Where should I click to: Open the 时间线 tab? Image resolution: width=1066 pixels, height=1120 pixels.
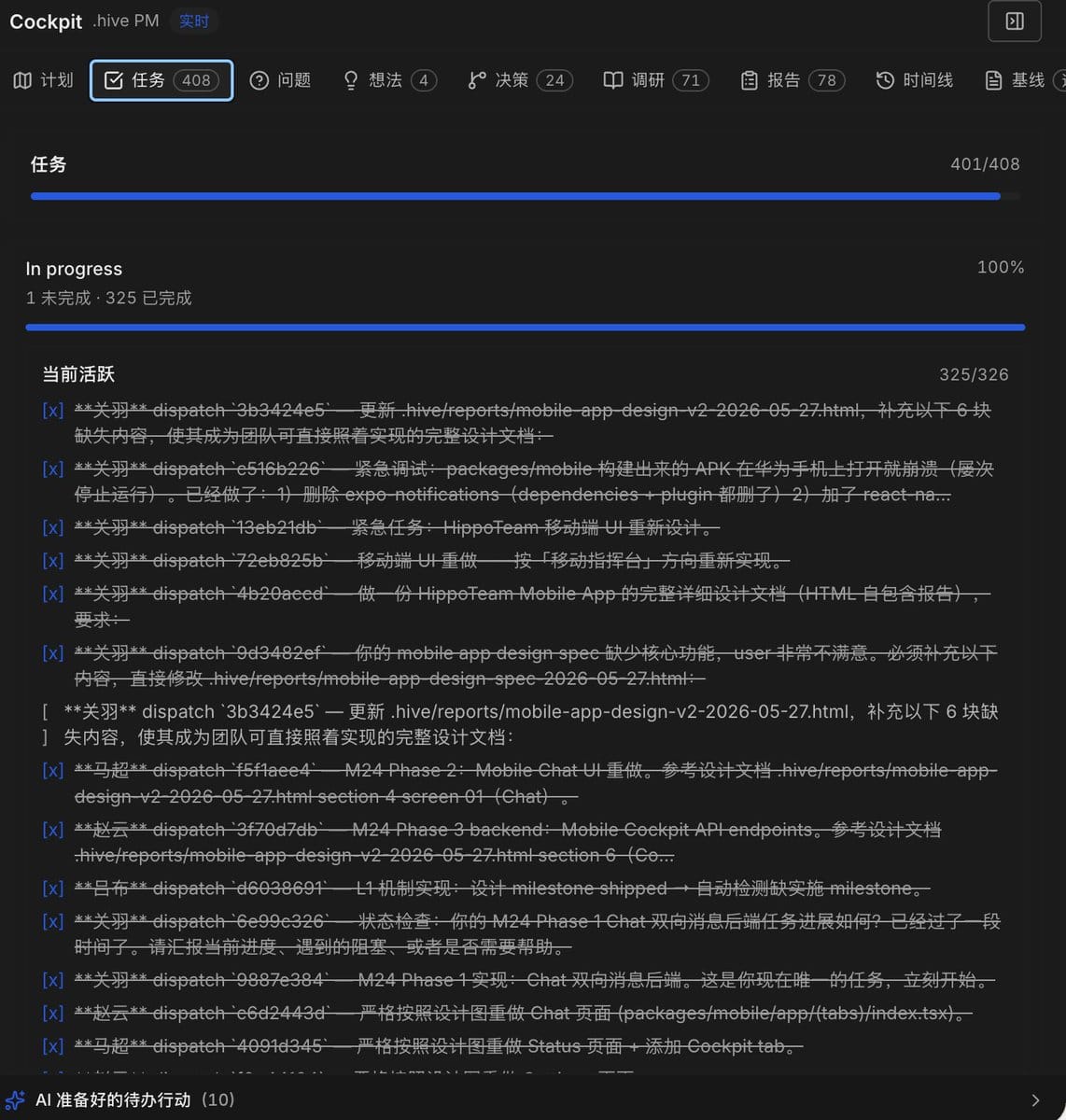(x=915, y=80)
